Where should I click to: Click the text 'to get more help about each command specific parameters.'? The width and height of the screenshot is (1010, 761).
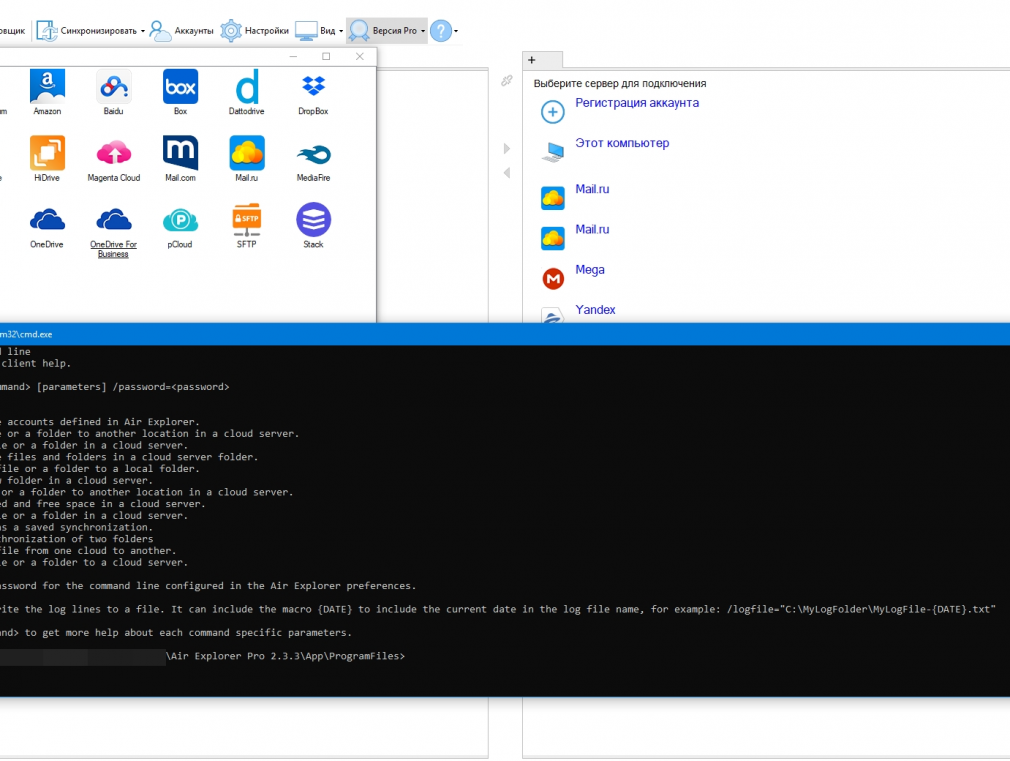188,633
